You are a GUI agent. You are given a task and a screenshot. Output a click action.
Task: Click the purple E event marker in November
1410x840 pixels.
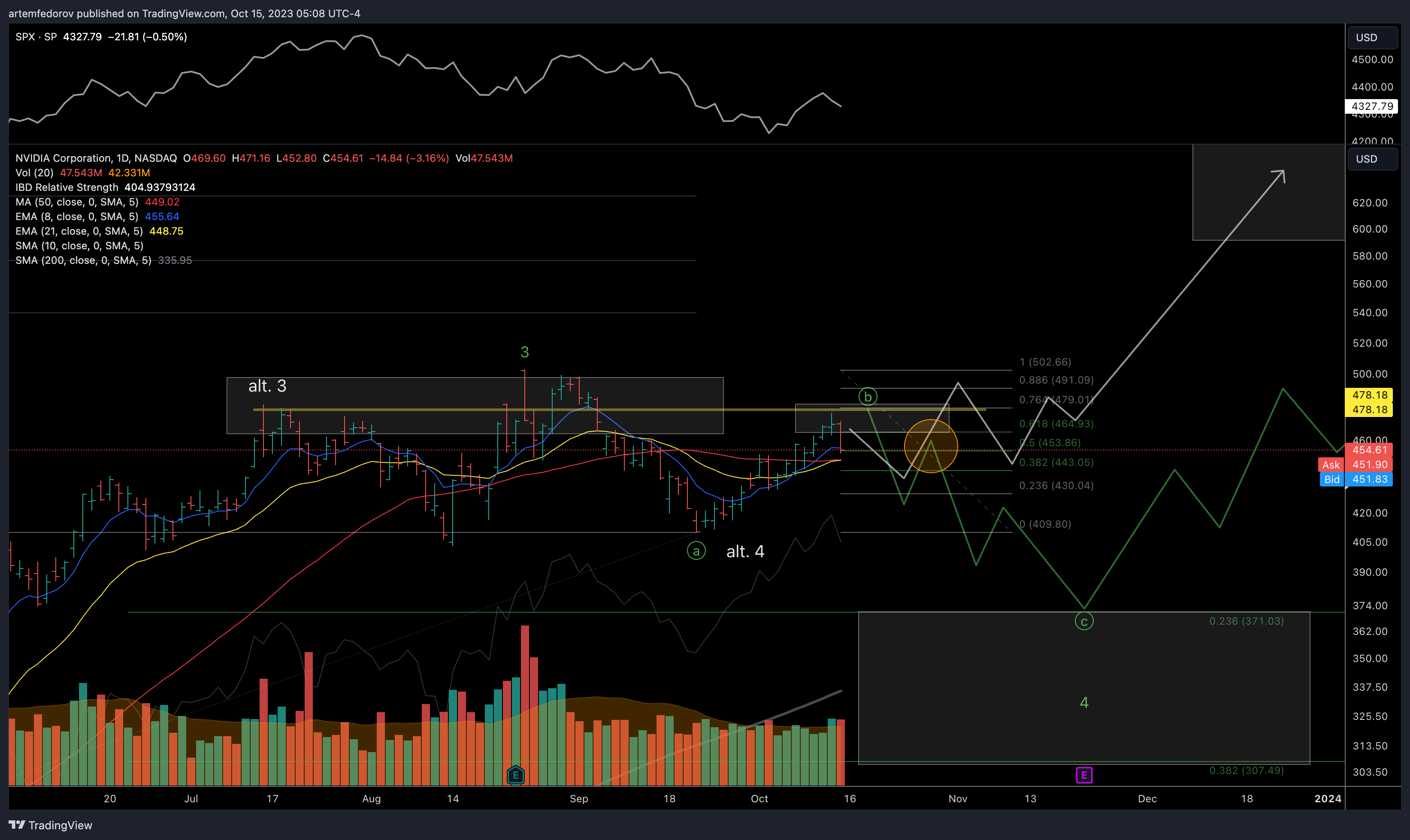1083,775
